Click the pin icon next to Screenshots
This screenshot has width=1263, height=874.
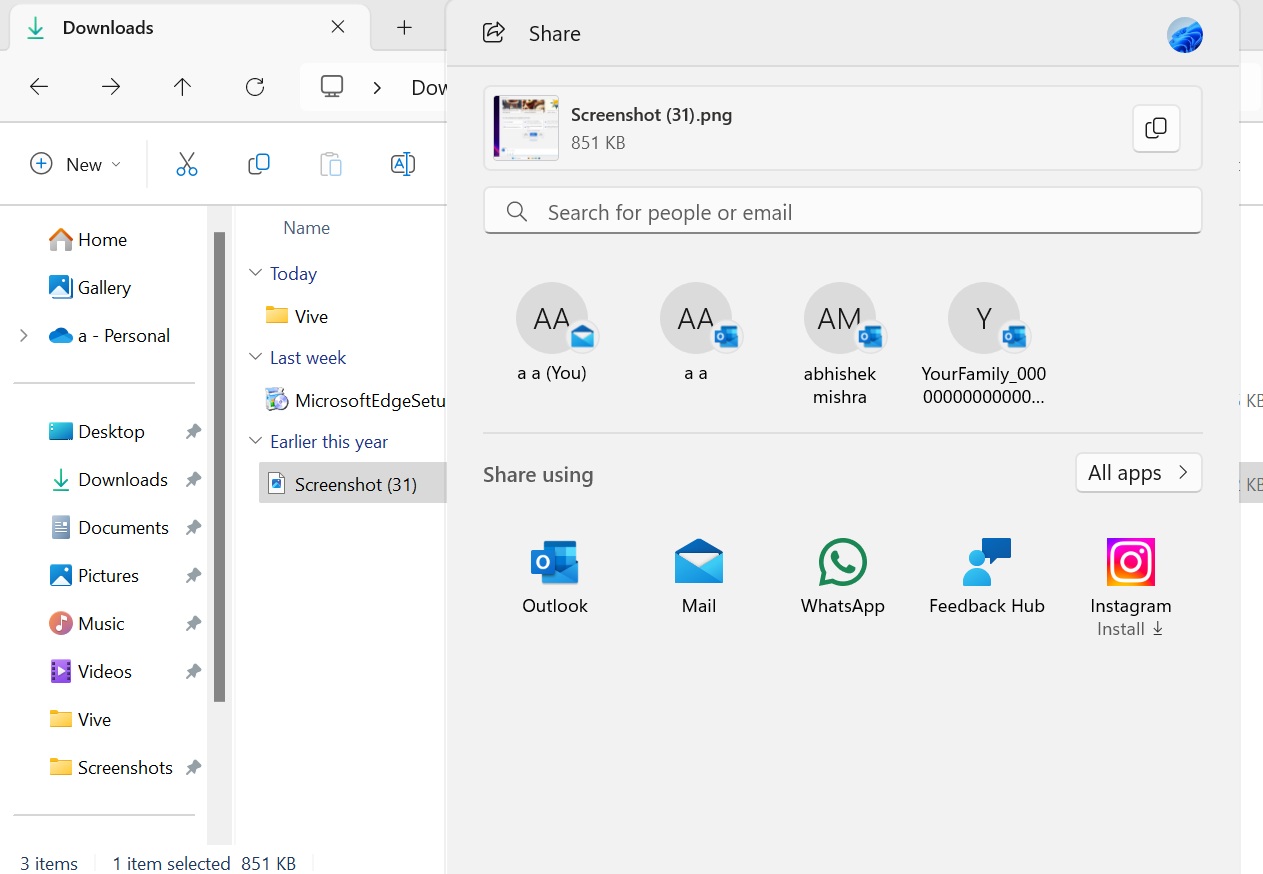click(193, 768)
